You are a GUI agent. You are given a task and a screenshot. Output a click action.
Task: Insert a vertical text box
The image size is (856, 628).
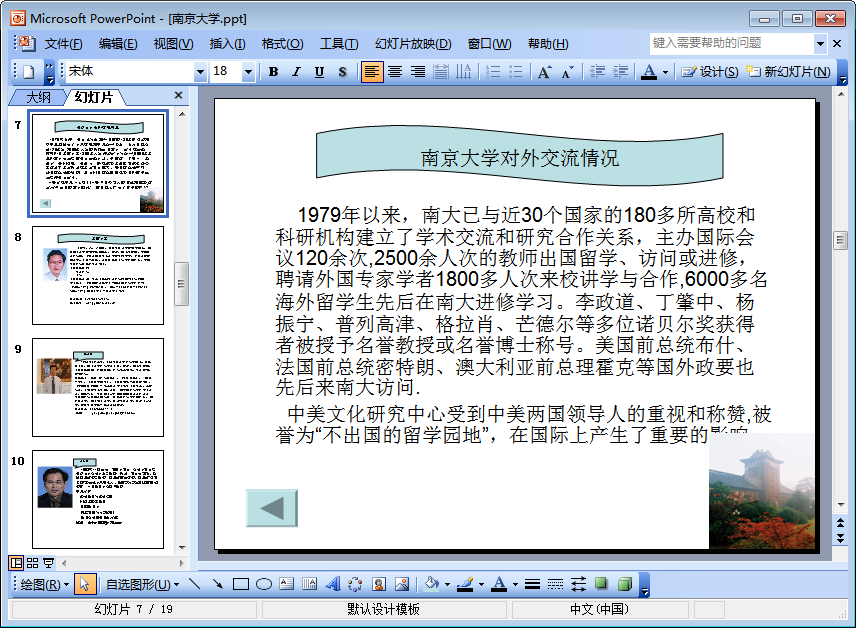[x=310, y=584]
